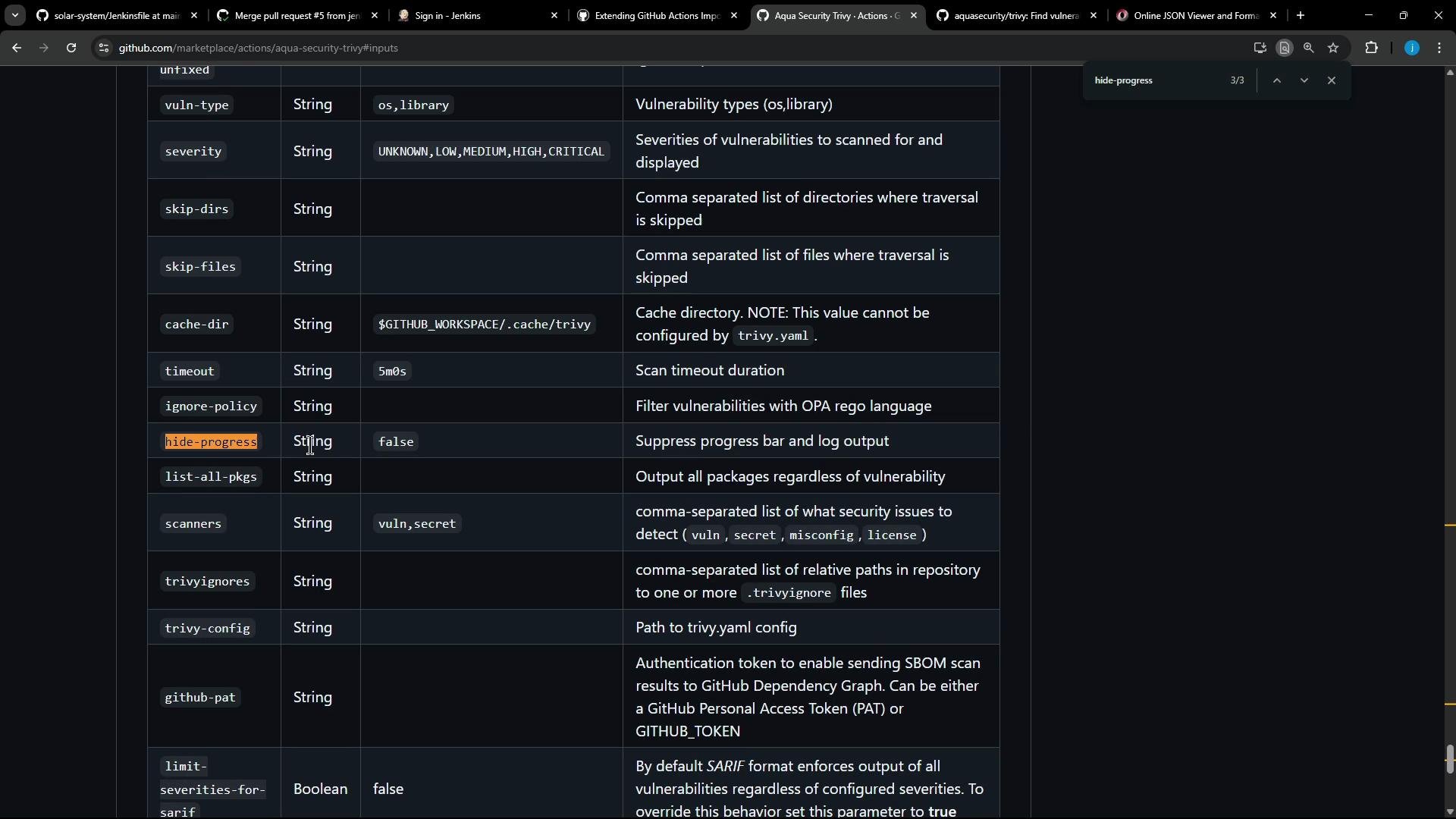Jump to next find result
Screen dimensions: 1456x819
pos(1304,80)
